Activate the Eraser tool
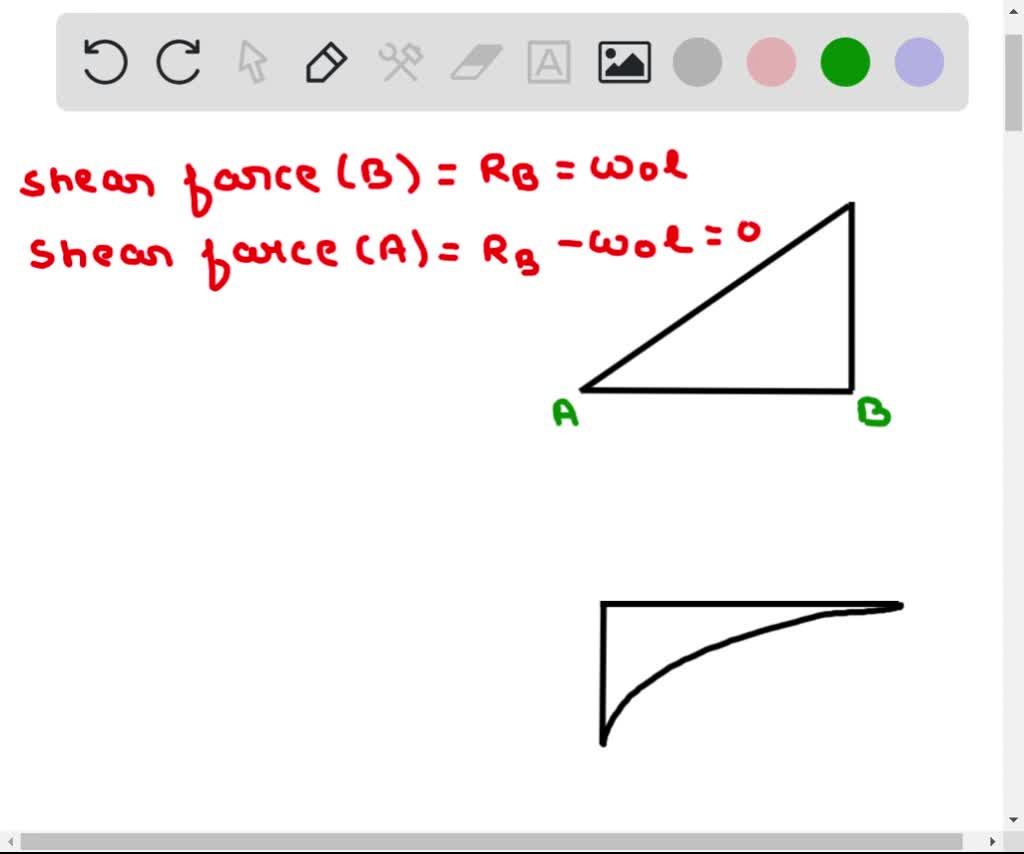Screen dimensions: 1024x854 [473, 61]
